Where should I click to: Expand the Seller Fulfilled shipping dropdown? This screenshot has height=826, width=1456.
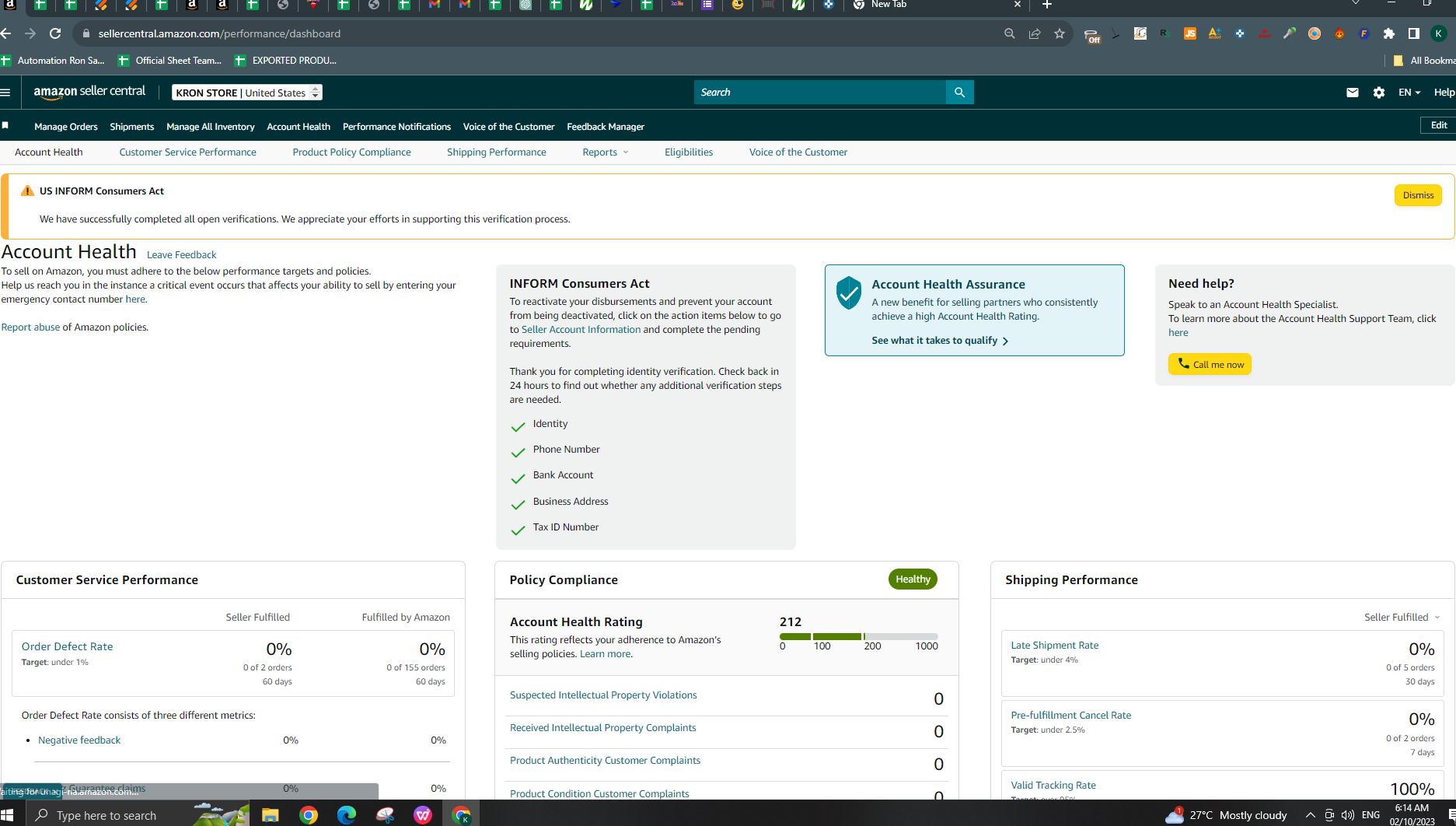1402,618
